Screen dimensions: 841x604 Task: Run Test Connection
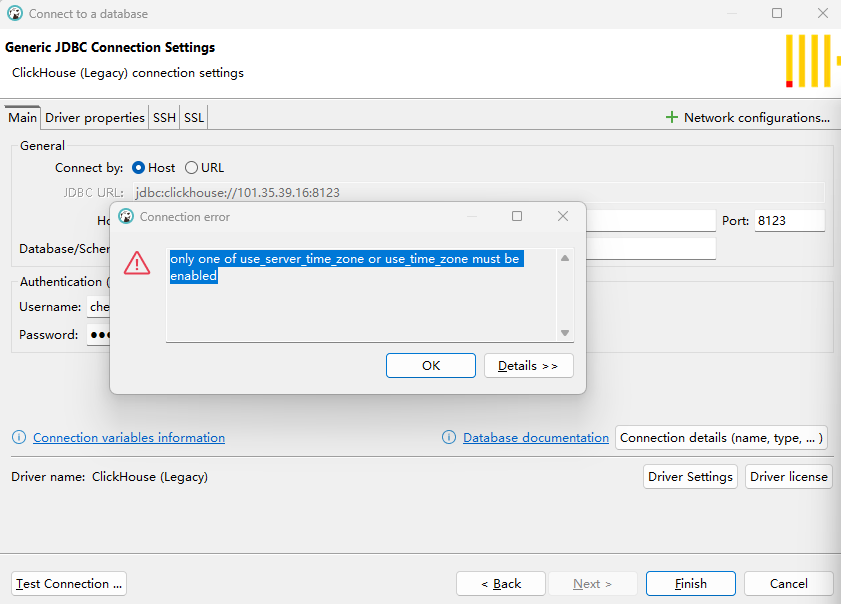click(68, 583)
